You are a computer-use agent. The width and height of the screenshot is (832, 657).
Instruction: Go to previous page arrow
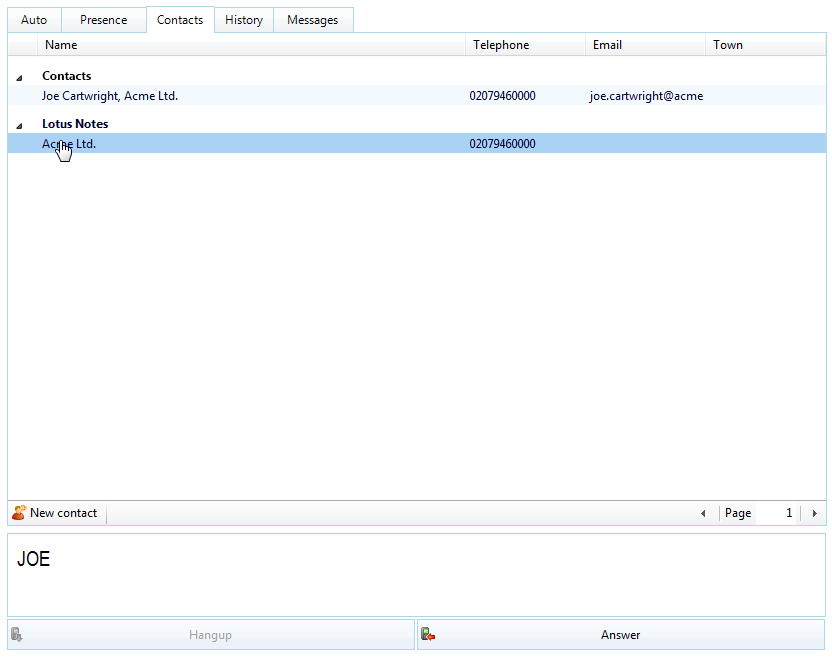(703, 513)
